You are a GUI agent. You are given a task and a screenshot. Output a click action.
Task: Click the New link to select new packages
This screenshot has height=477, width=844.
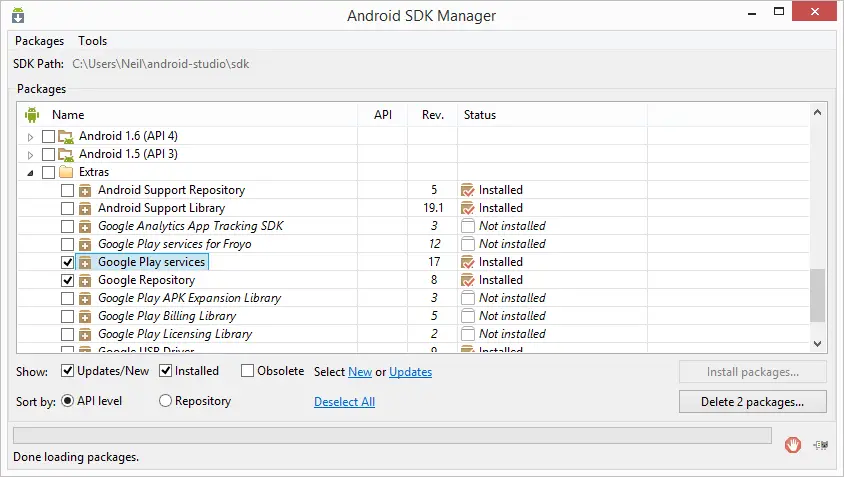(x=360, y=371)
